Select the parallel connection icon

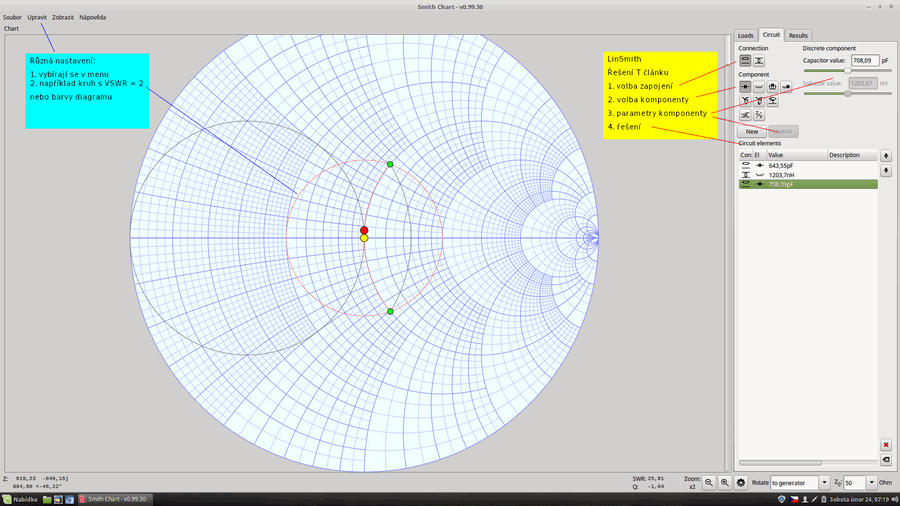(759, 61)
